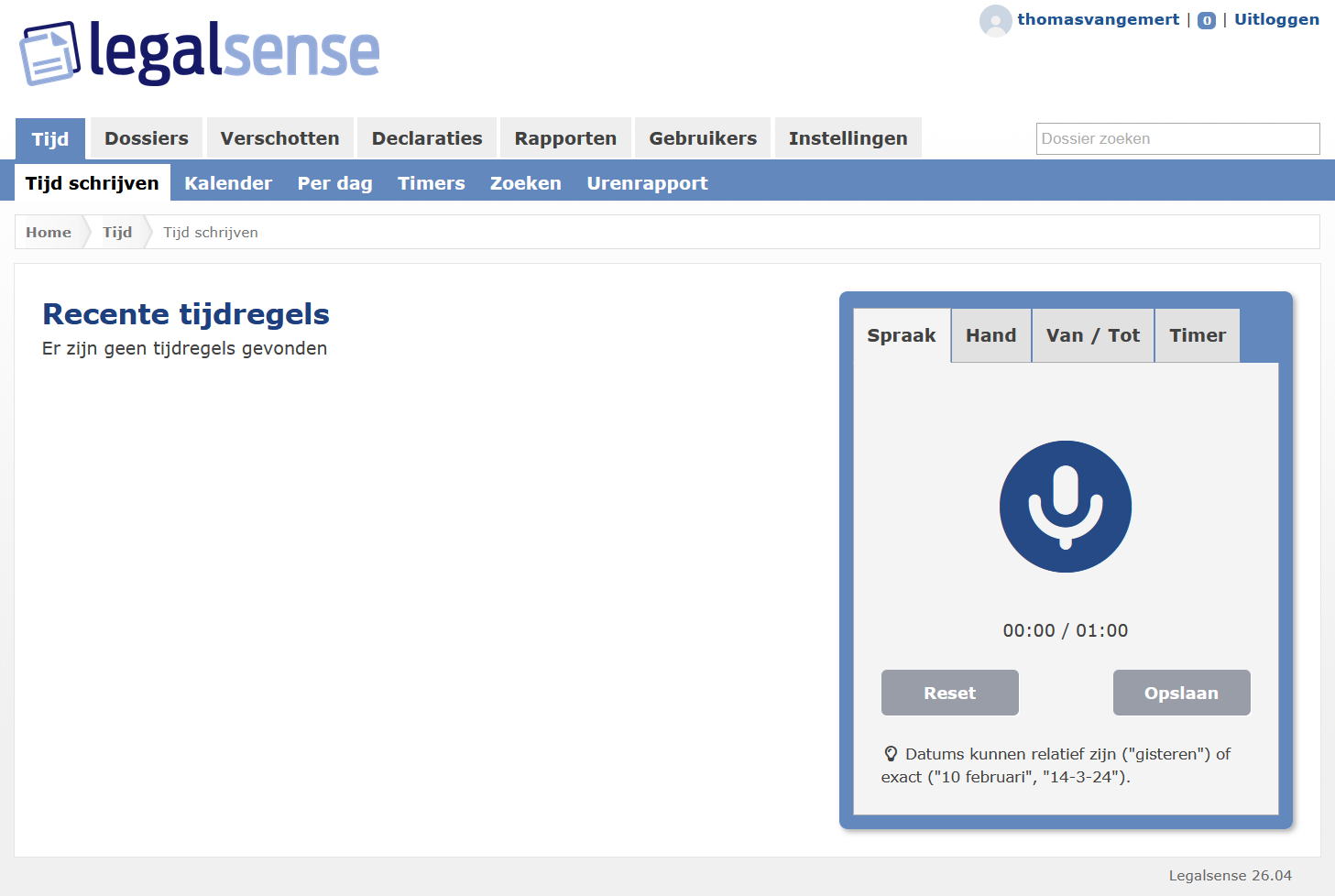The width and height of the screenshot is (1335, 896).
Task: Open the Per dag view
Action: (x=335, y=183)
